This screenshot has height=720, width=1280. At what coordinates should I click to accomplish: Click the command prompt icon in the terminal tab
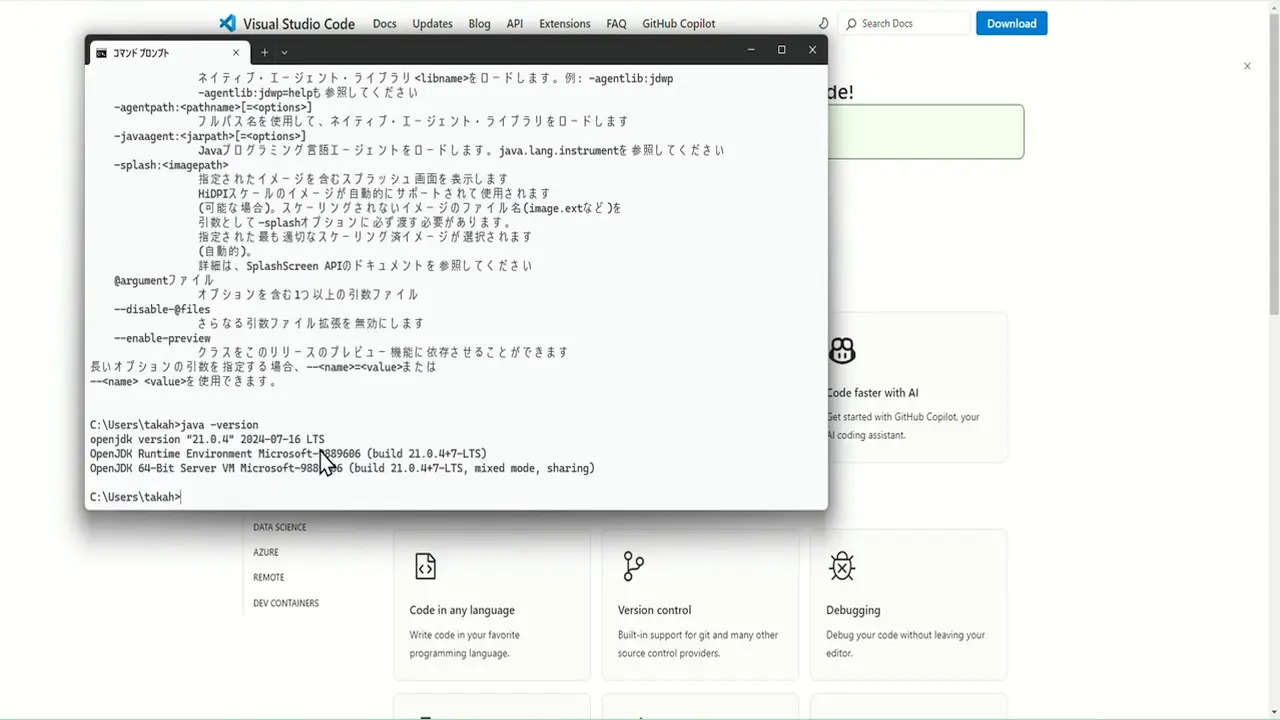tap(101, 52)
